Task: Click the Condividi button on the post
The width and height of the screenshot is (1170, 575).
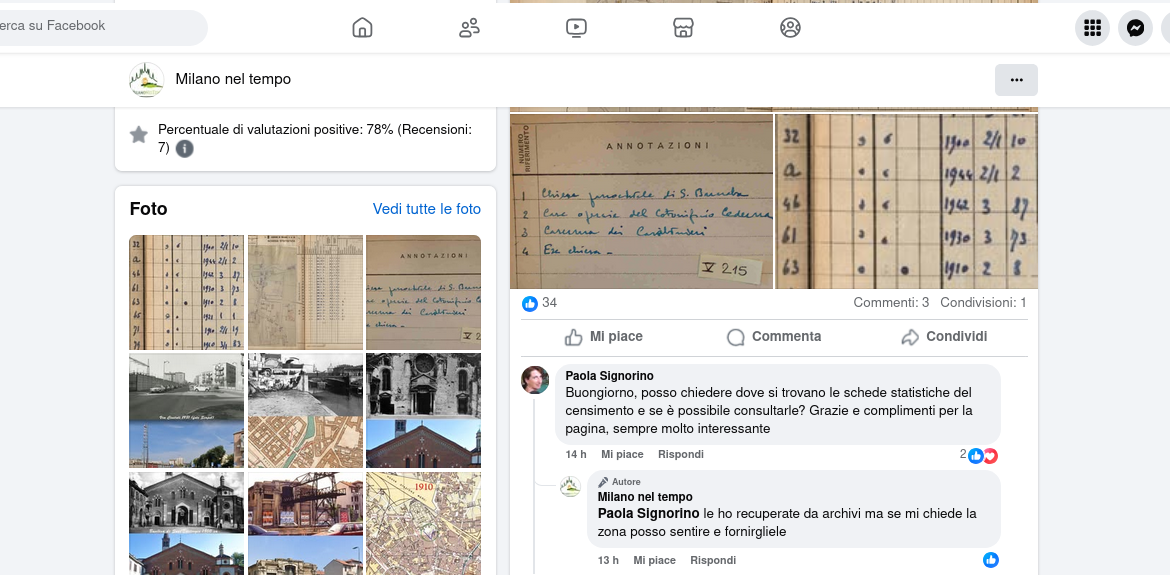Action: (944, 337)
